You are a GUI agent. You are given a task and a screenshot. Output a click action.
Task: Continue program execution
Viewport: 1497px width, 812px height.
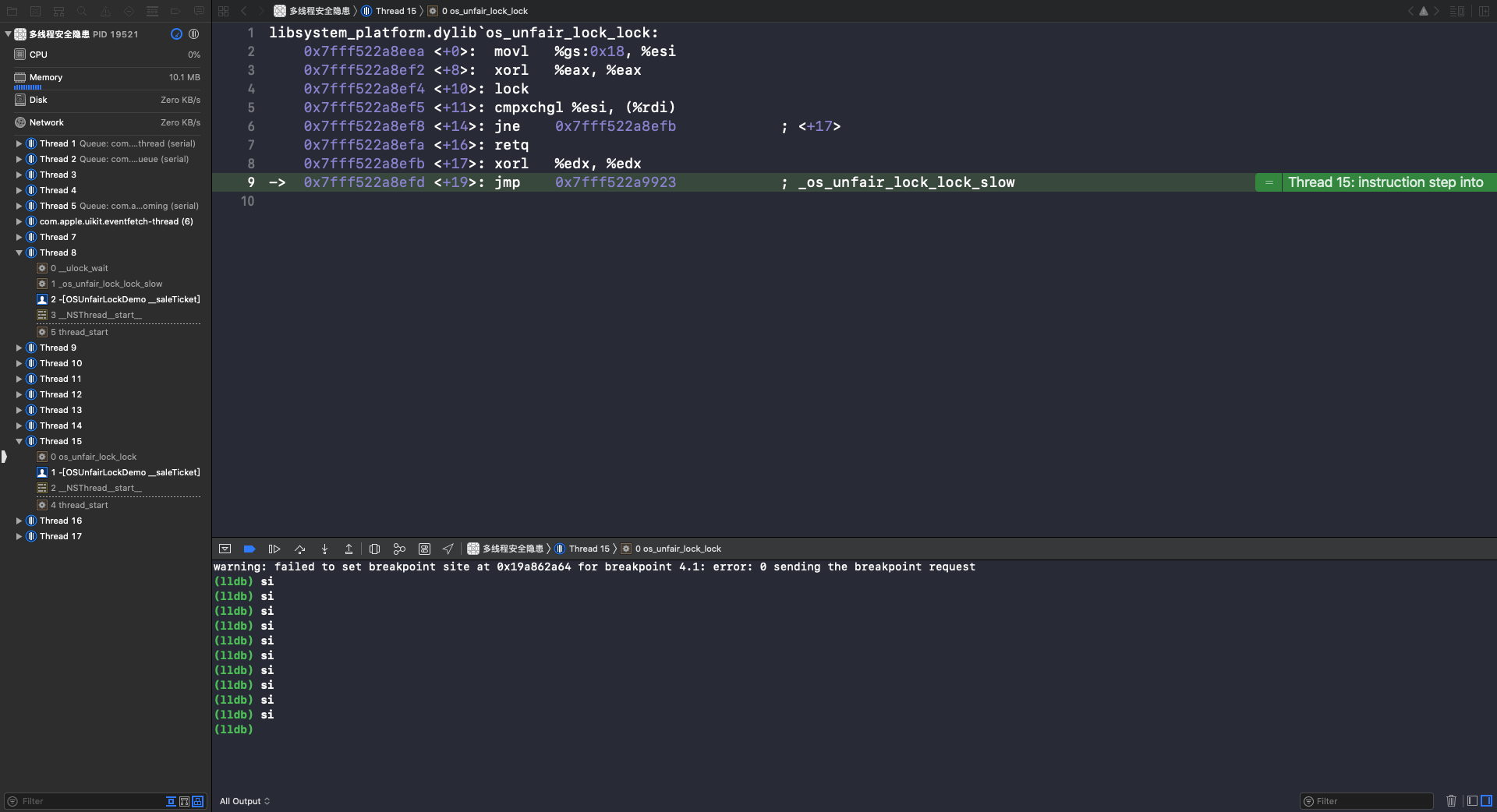click(x=274, y=549)
